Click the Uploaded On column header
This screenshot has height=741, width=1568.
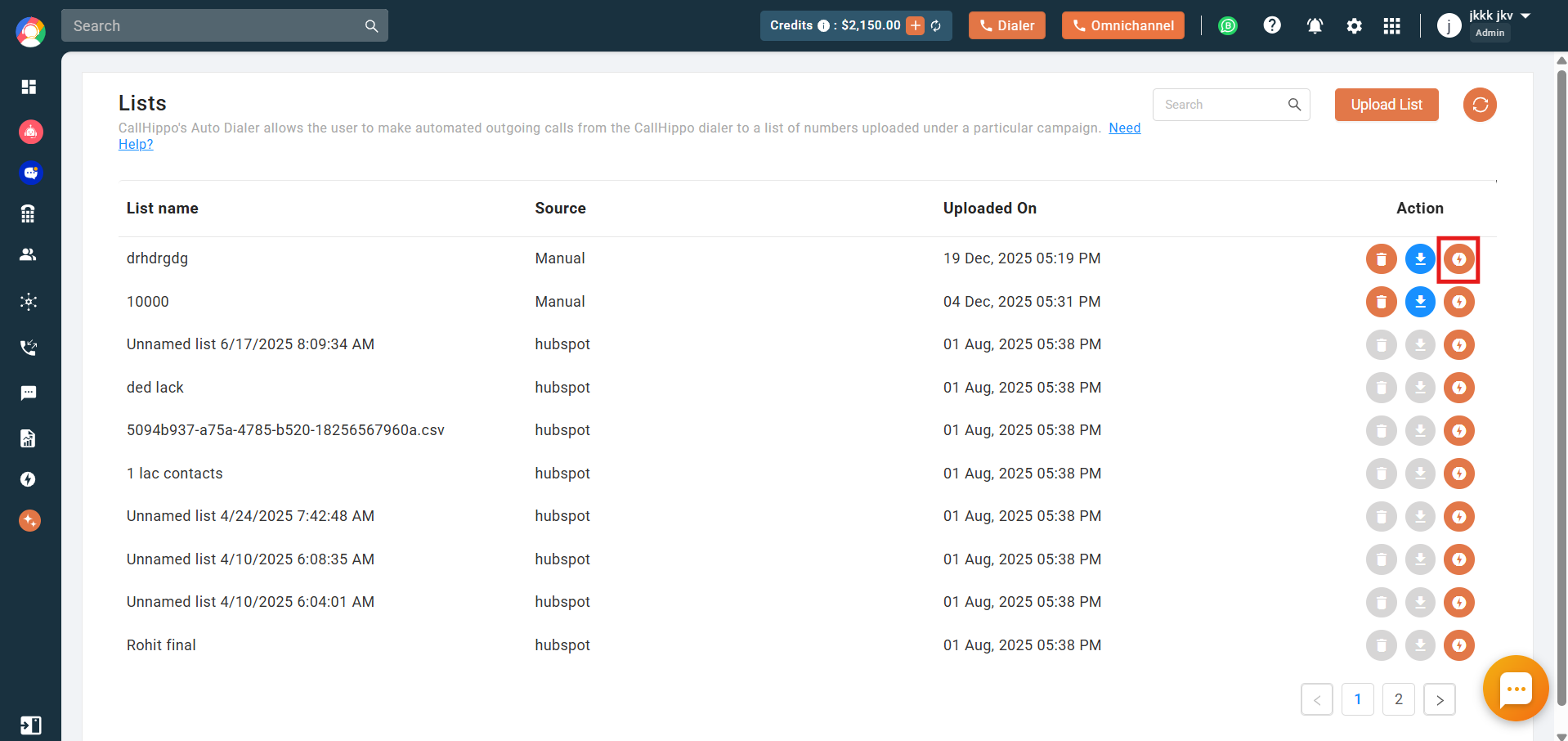point(990,209)
